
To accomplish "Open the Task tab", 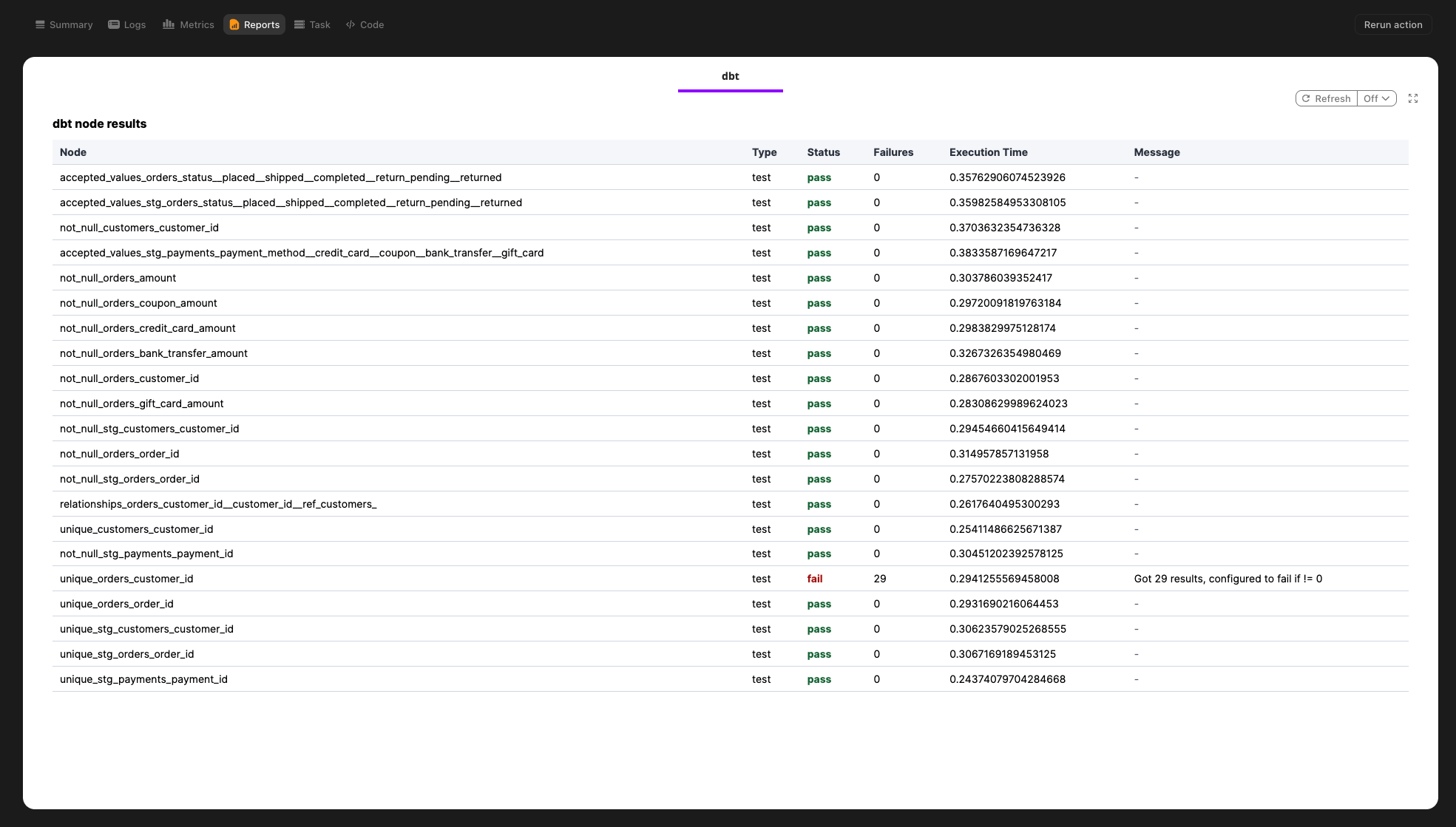I will click(x=312, y=24).
